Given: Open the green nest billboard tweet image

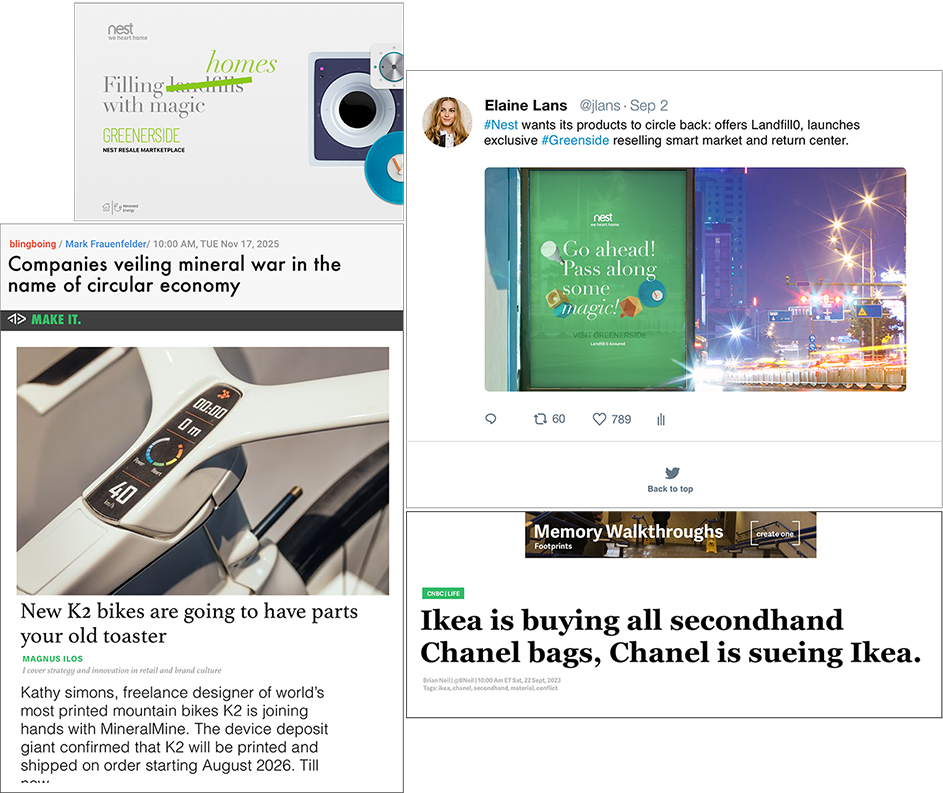Looking at the screenshot, I should (695, 280).
